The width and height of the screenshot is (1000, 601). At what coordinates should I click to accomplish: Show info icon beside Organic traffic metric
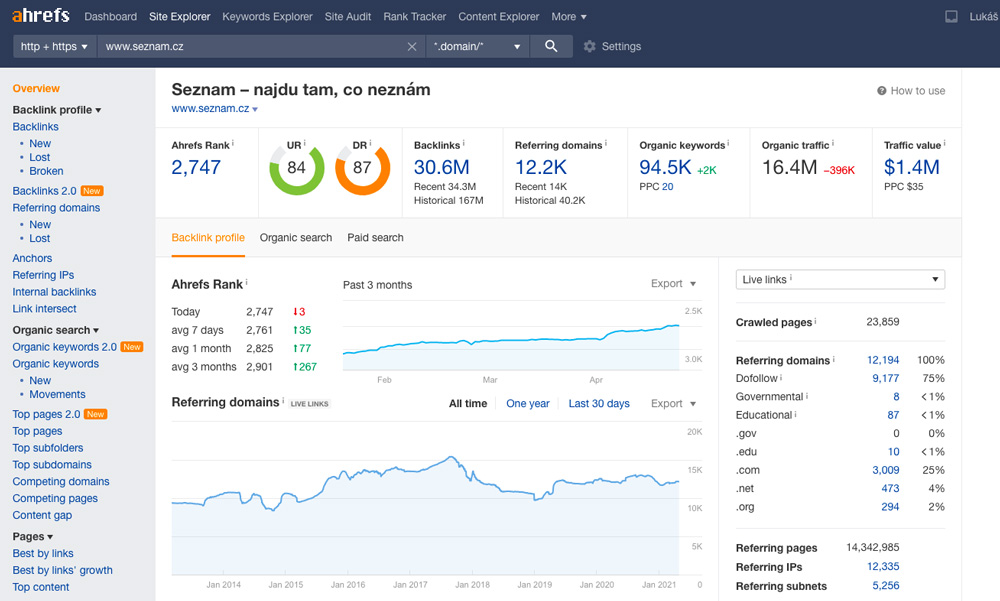(833, 144)
